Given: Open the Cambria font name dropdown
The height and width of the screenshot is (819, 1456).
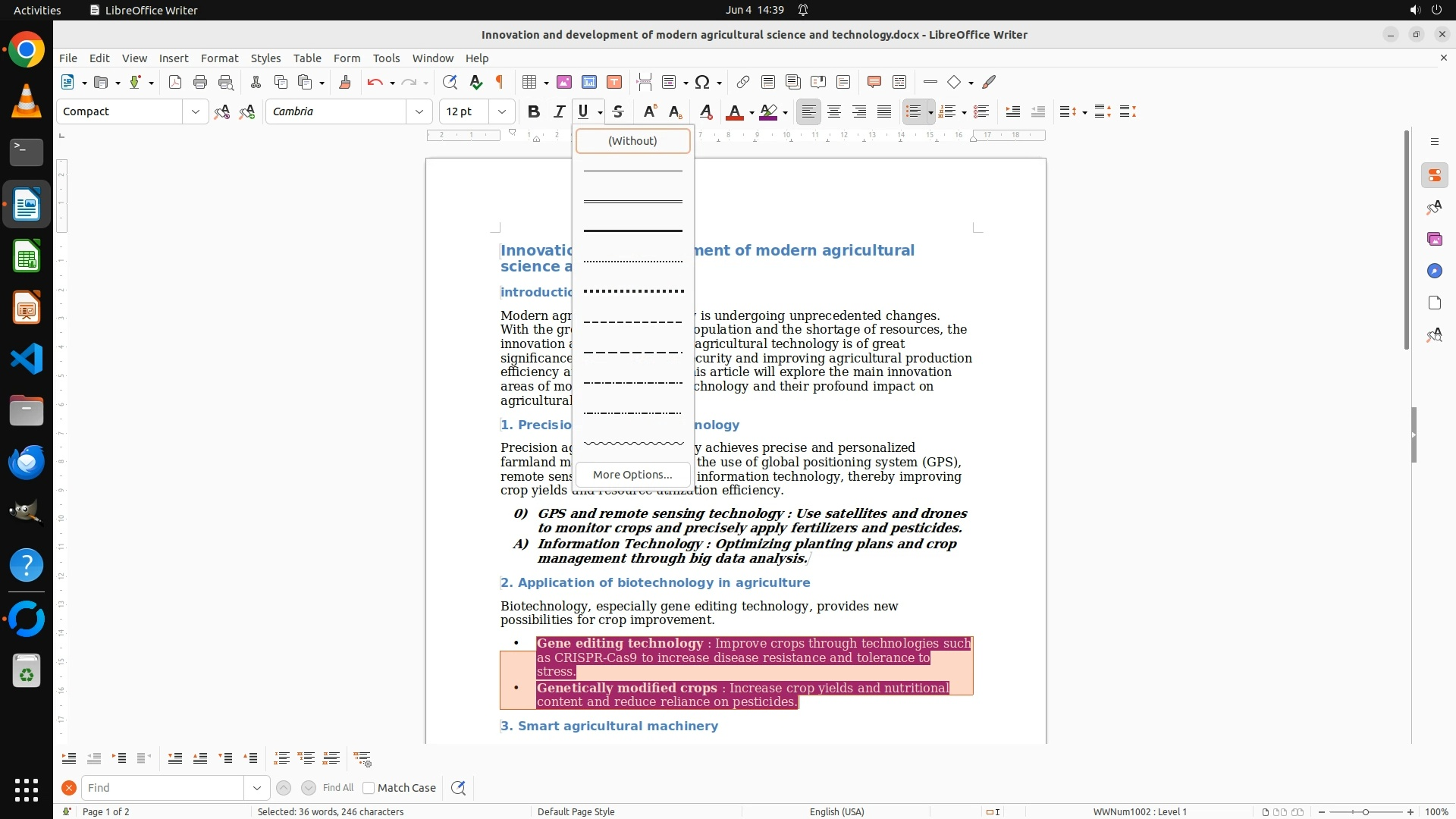Looking at the screenshot, I should (419, 111).
